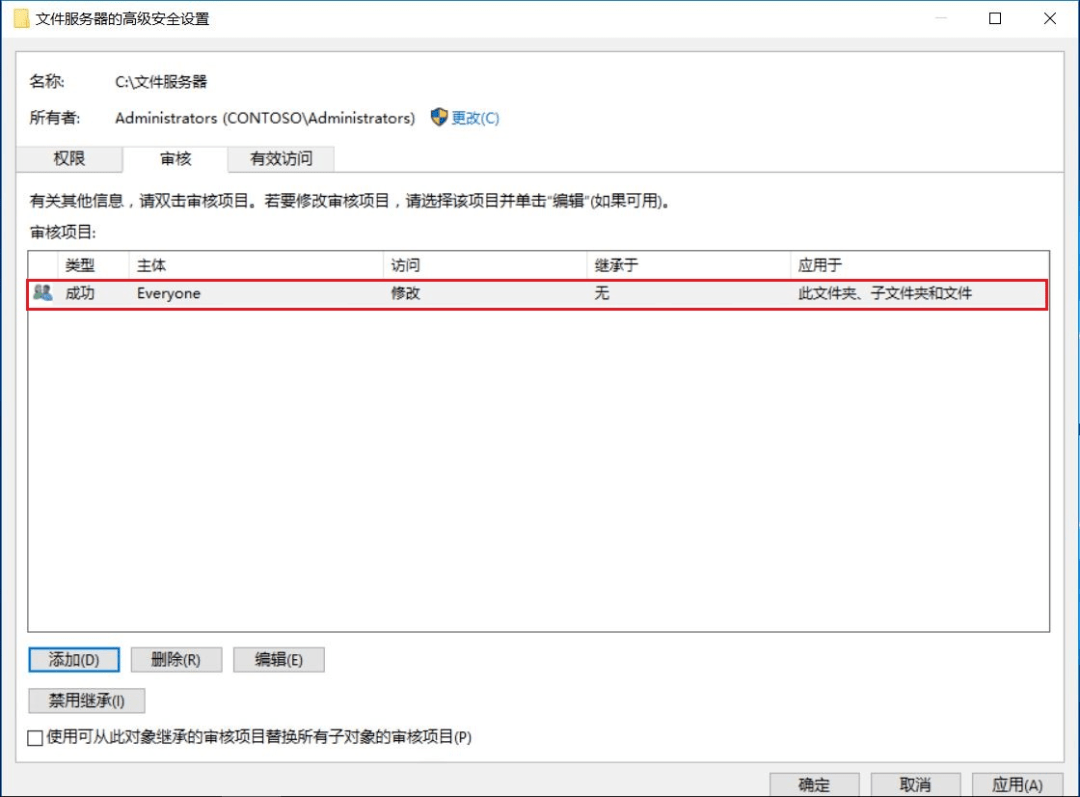
Task: Enable replacing child object audit entries checkbox
Action: (x=35, y=738)
